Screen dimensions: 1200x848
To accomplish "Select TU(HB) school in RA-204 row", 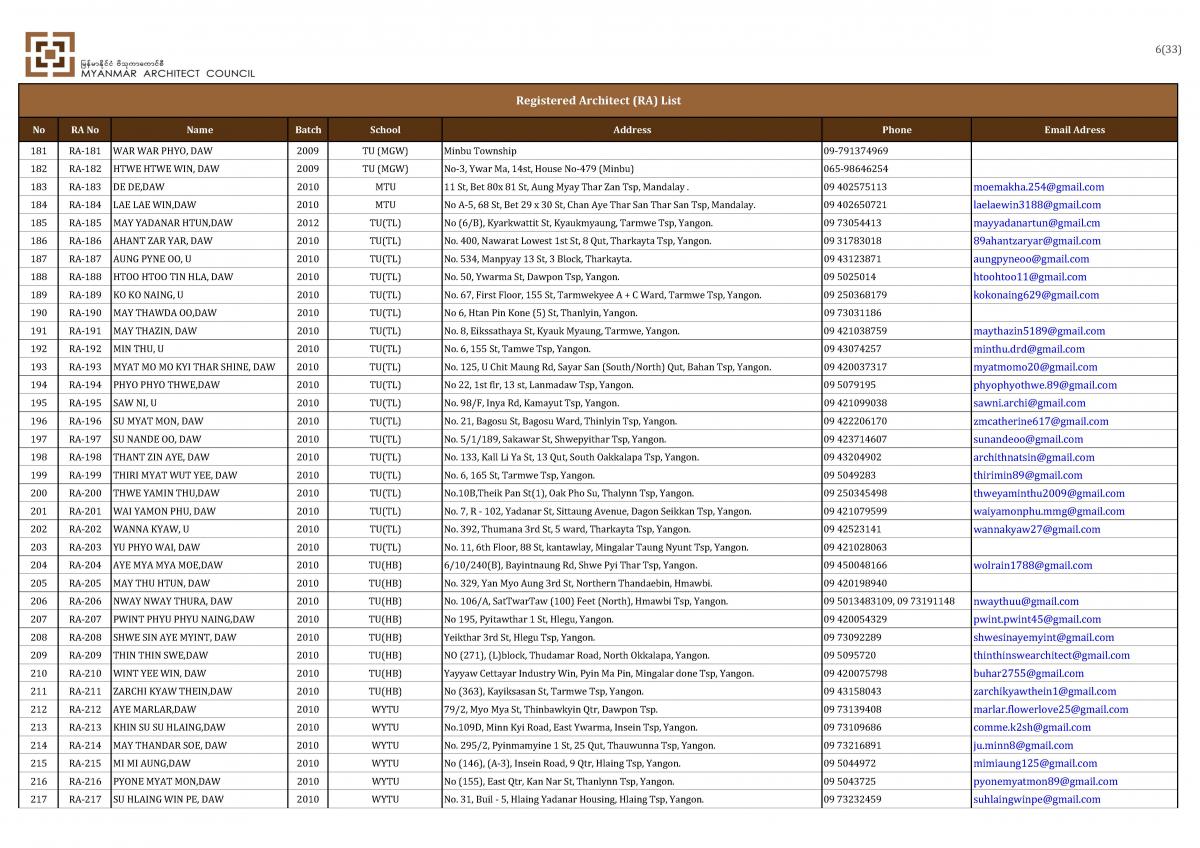I will 385,565.
